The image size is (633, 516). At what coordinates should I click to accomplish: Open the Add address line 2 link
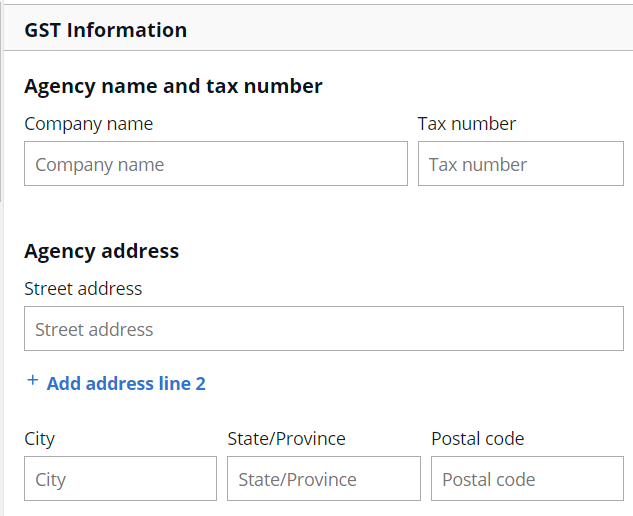pyautogui.click(x=126, y=384)
